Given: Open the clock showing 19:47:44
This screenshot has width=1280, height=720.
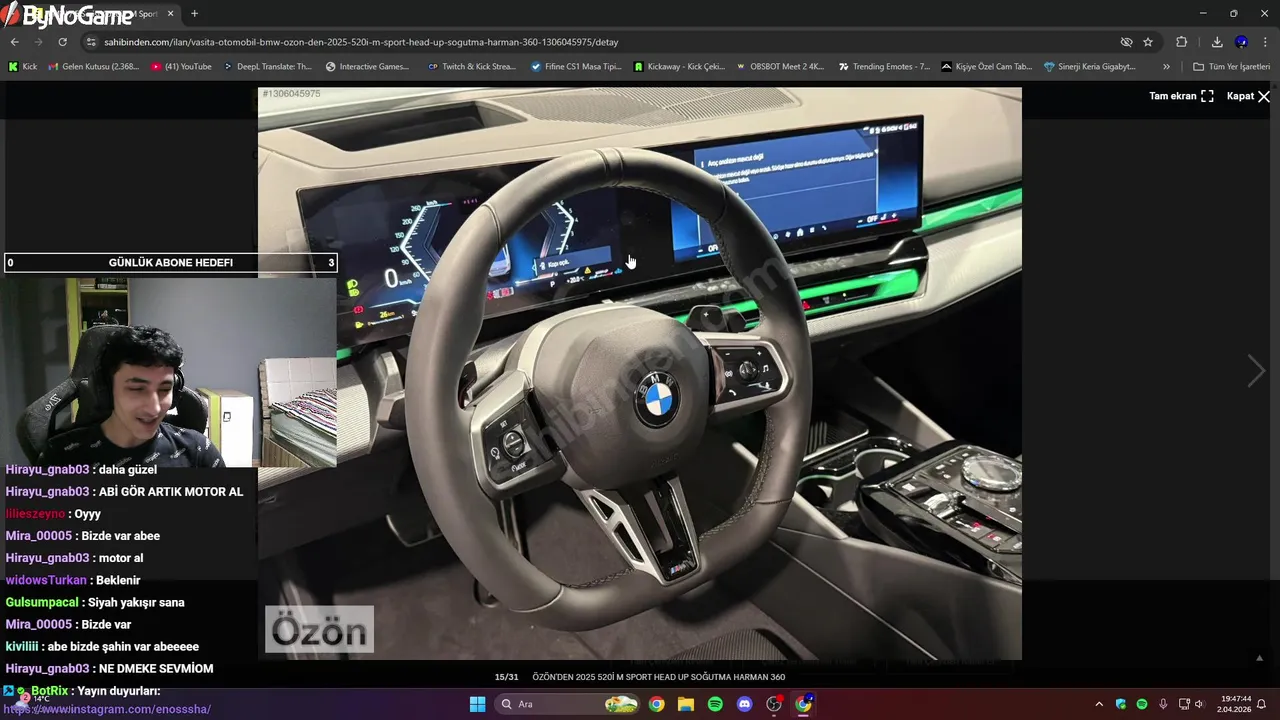Looking at the screenshot, I should pos(1236,704).
